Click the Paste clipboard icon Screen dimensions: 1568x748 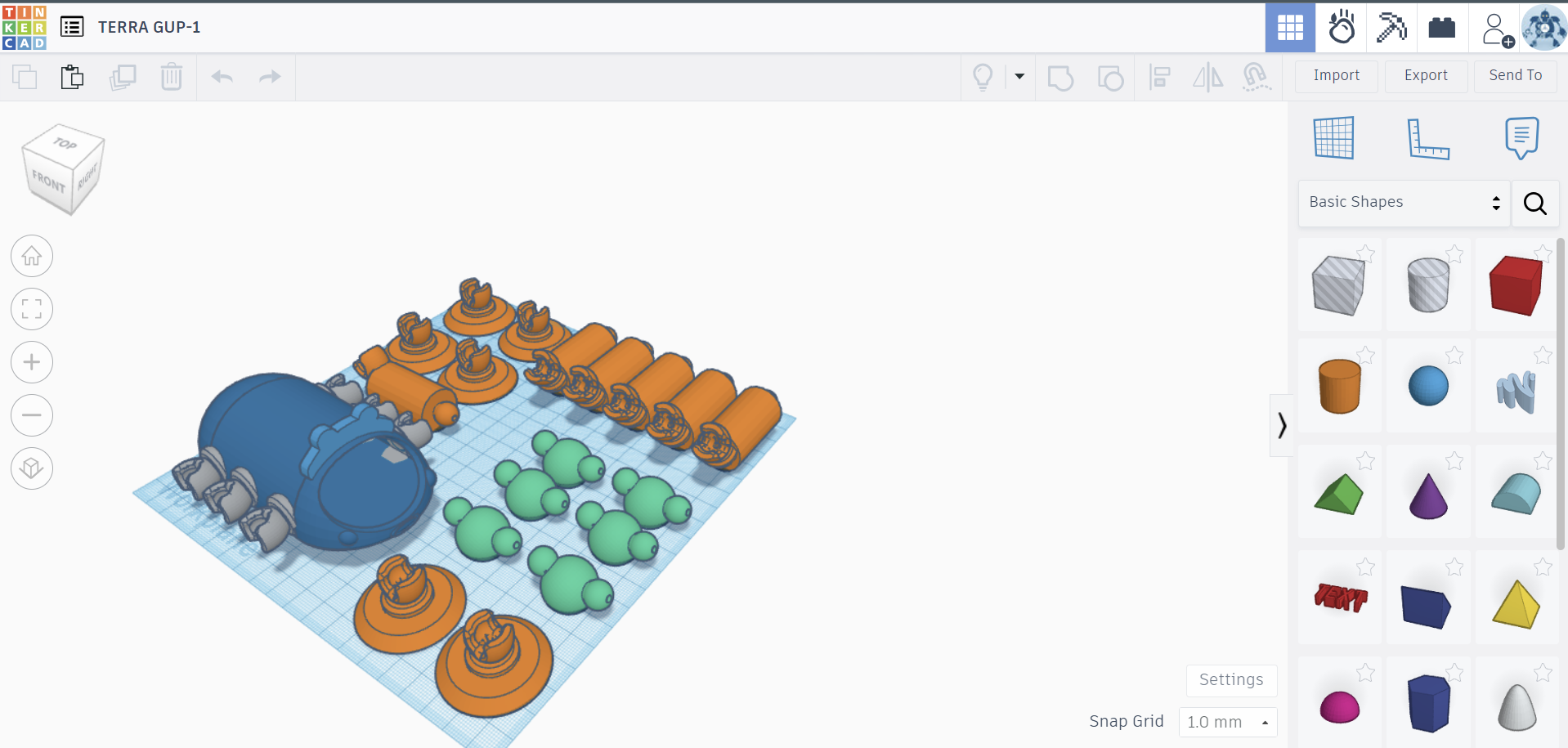tap(72, 77)
